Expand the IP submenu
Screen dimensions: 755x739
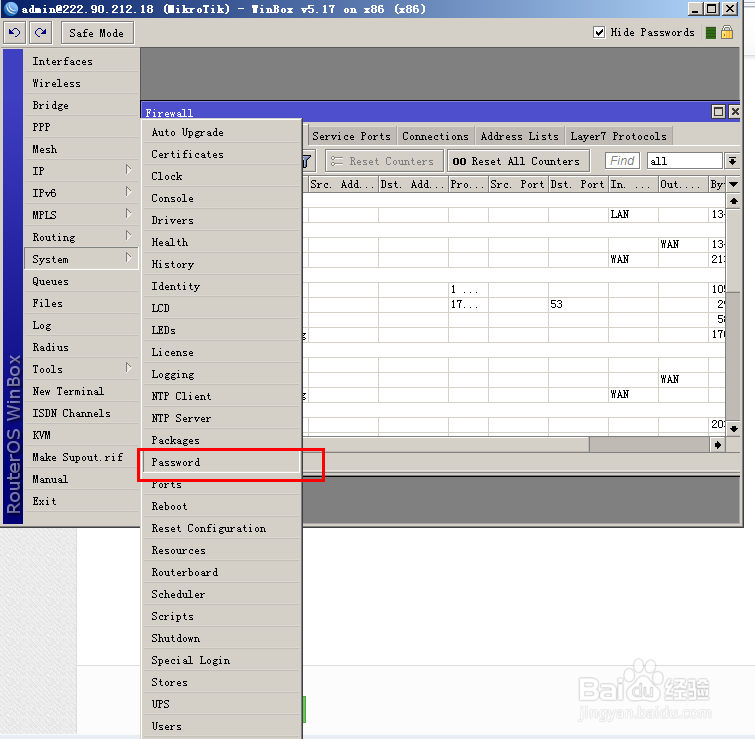[81, 171]
